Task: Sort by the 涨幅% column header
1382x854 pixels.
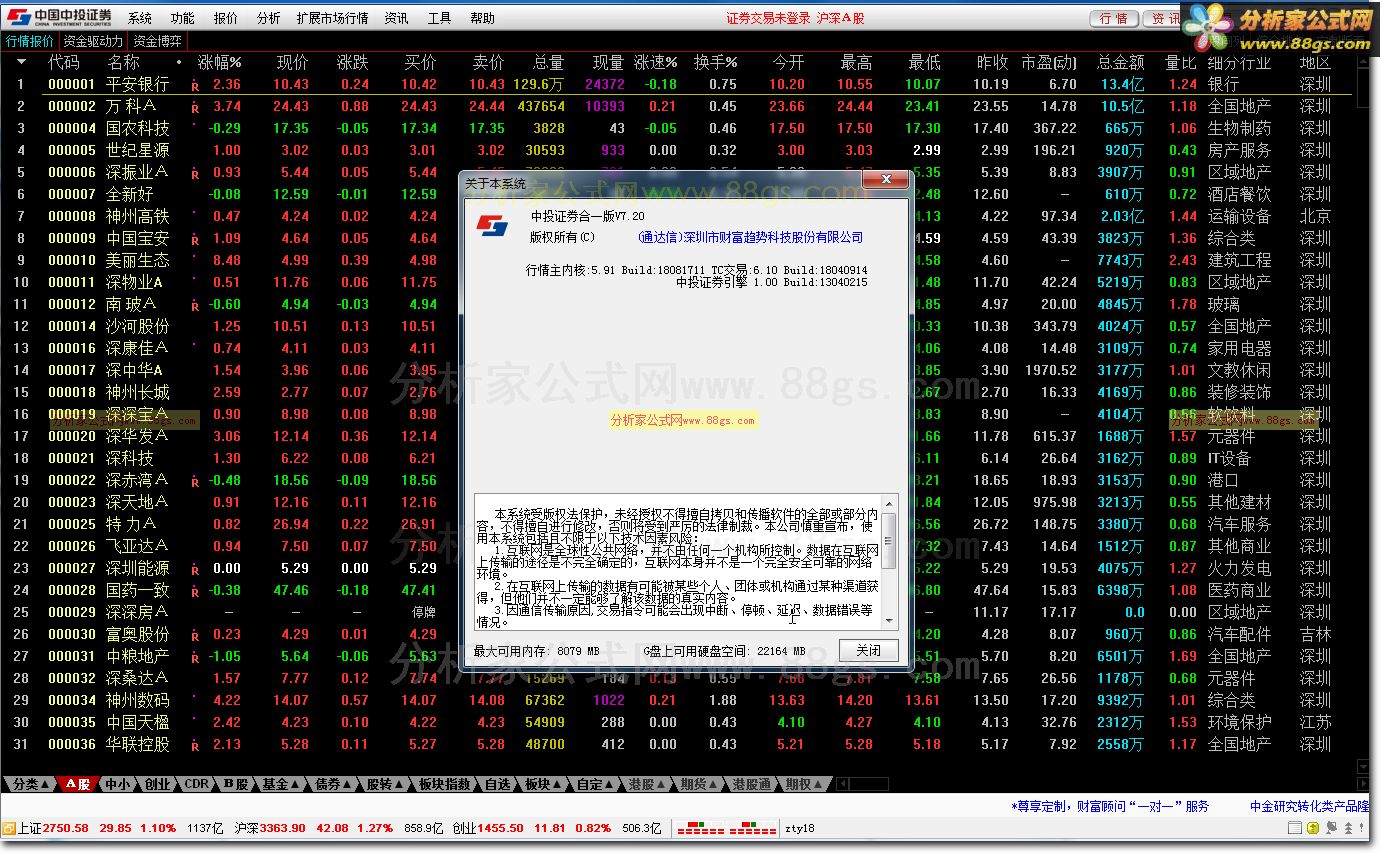Action: [x=219, y=62]
